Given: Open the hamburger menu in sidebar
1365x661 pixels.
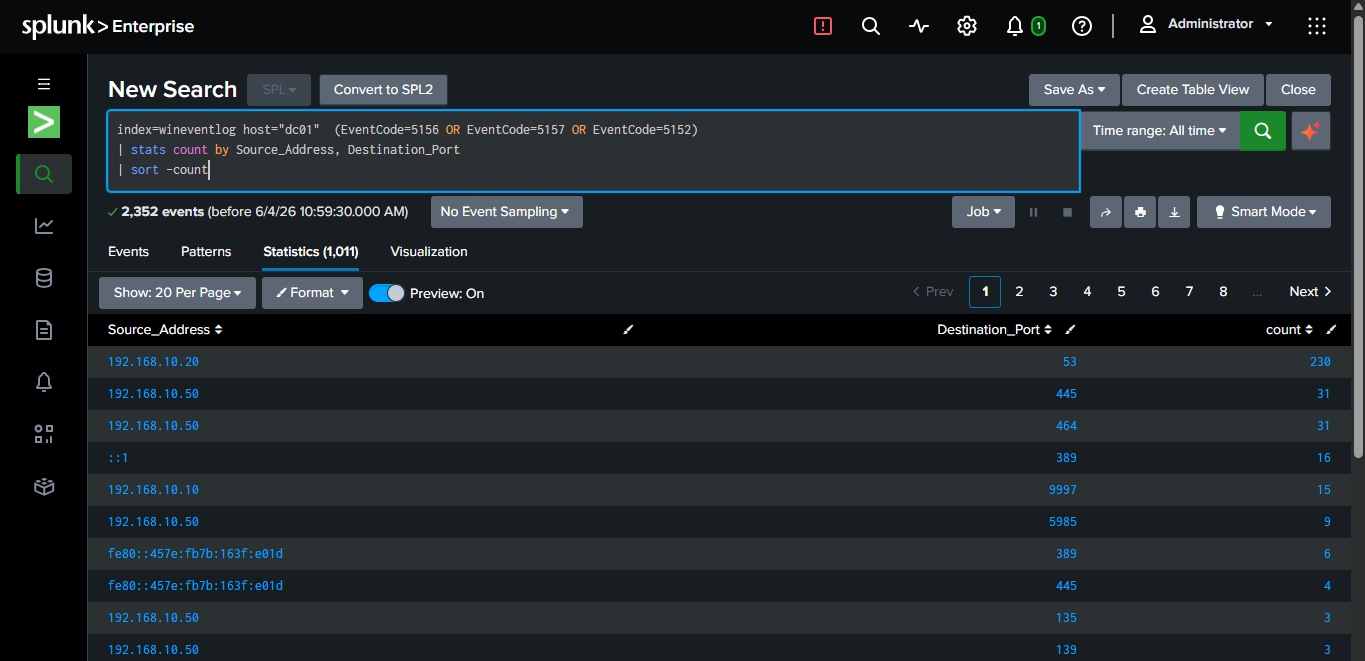Looking at the screenshot, I should pos(44,84).
